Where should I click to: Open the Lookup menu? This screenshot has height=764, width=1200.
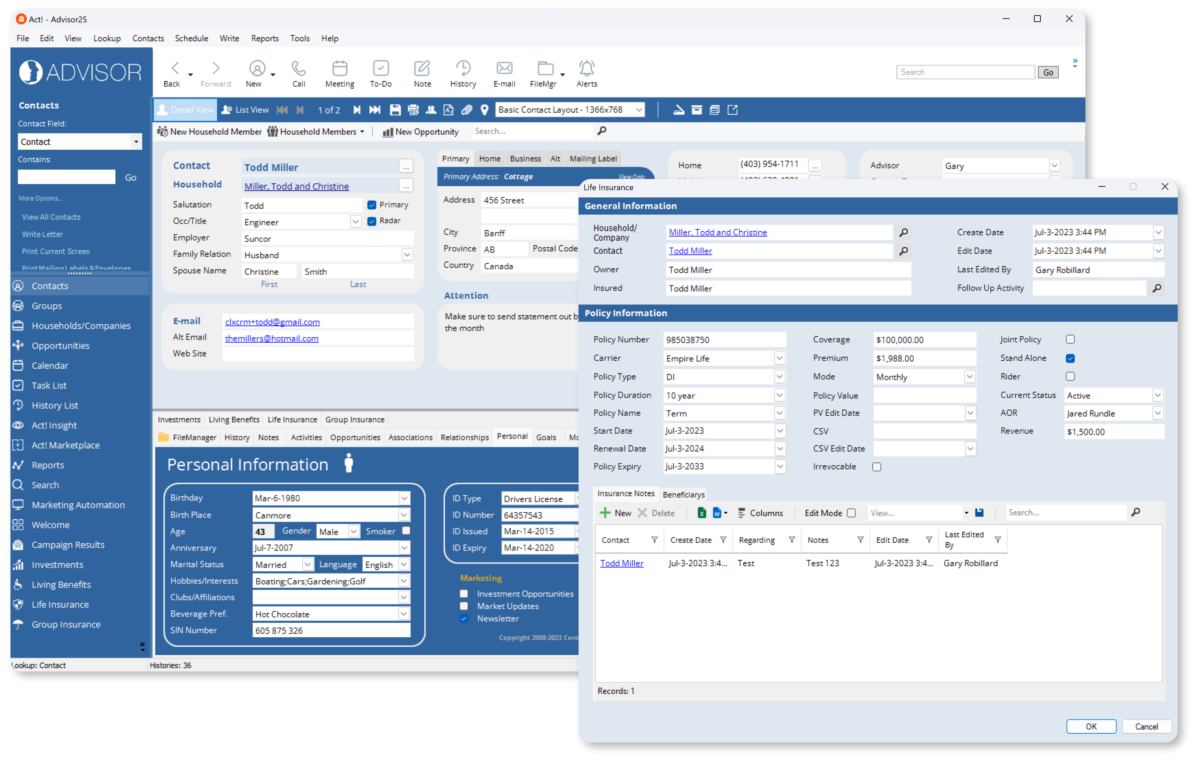107,38
